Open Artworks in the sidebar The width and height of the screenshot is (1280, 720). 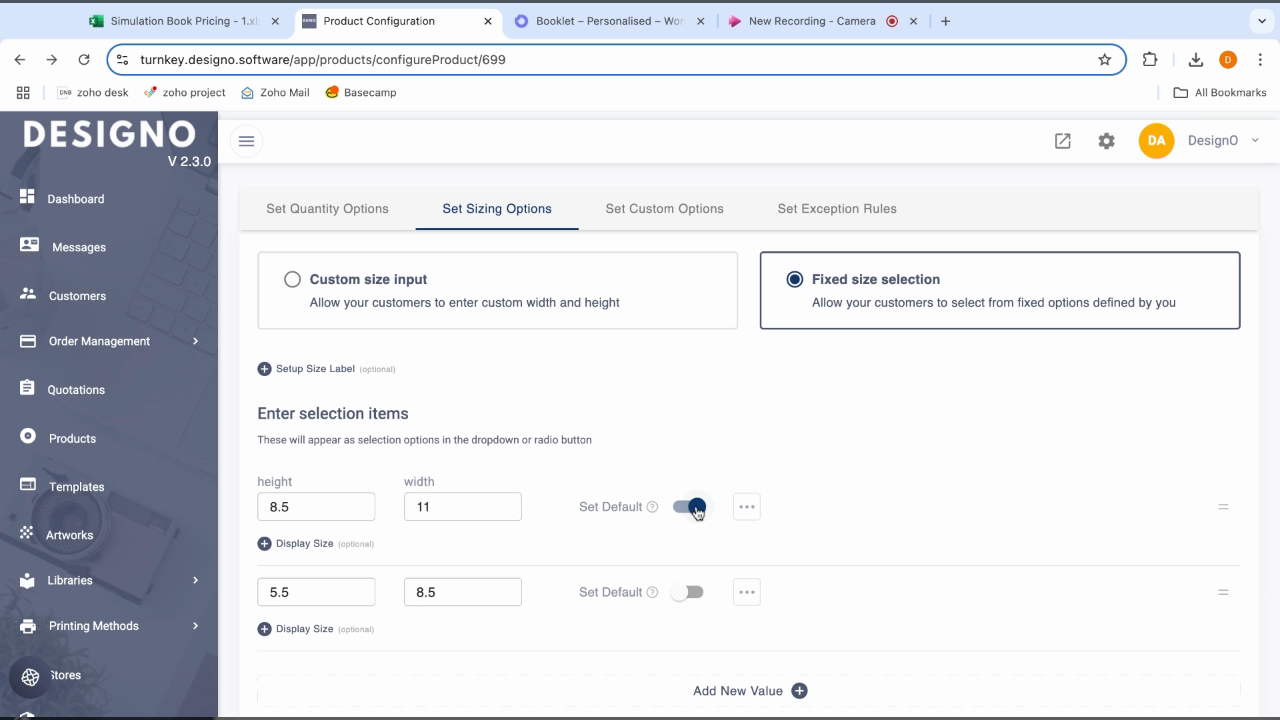click(69, 535)
